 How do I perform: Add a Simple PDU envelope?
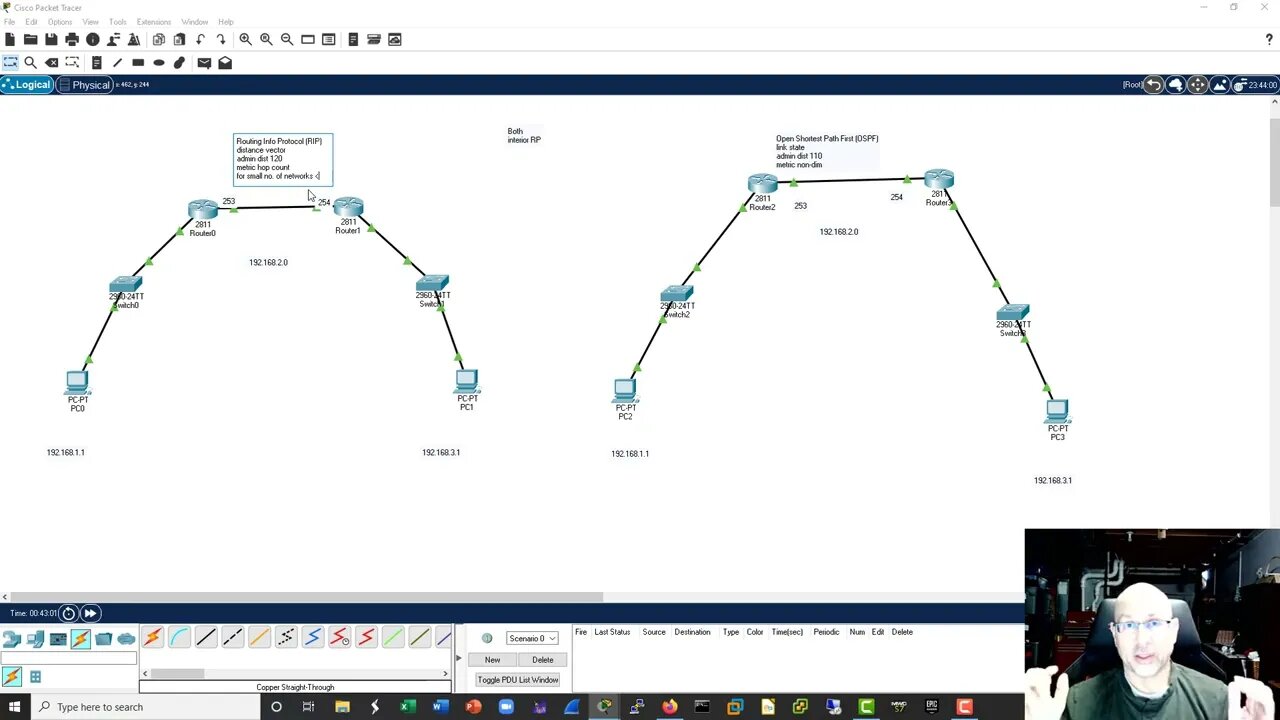(x=204, y=62)
